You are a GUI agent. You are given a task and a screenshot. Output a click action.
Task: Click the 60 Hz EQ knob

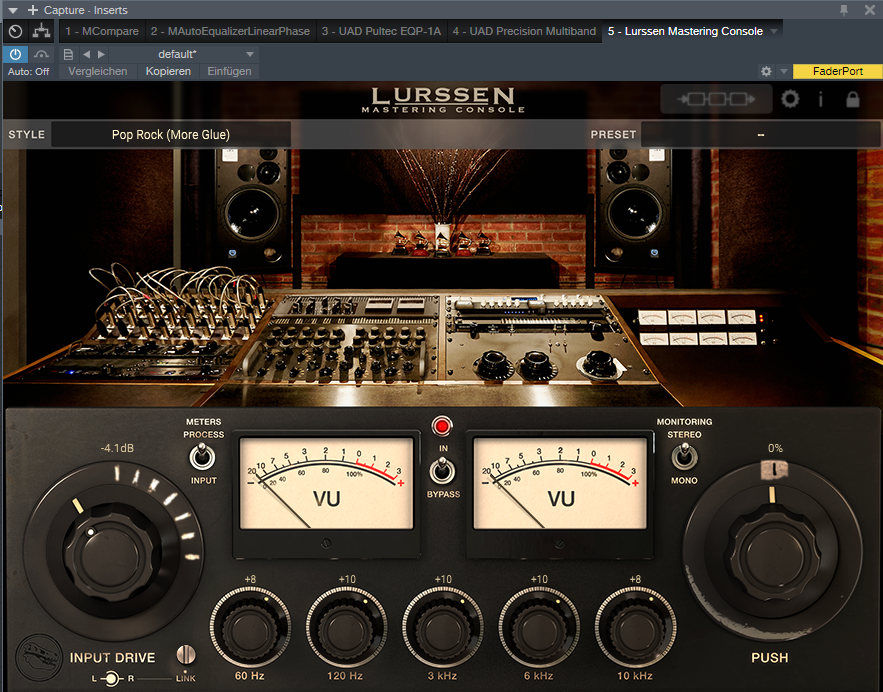point(250,628)
